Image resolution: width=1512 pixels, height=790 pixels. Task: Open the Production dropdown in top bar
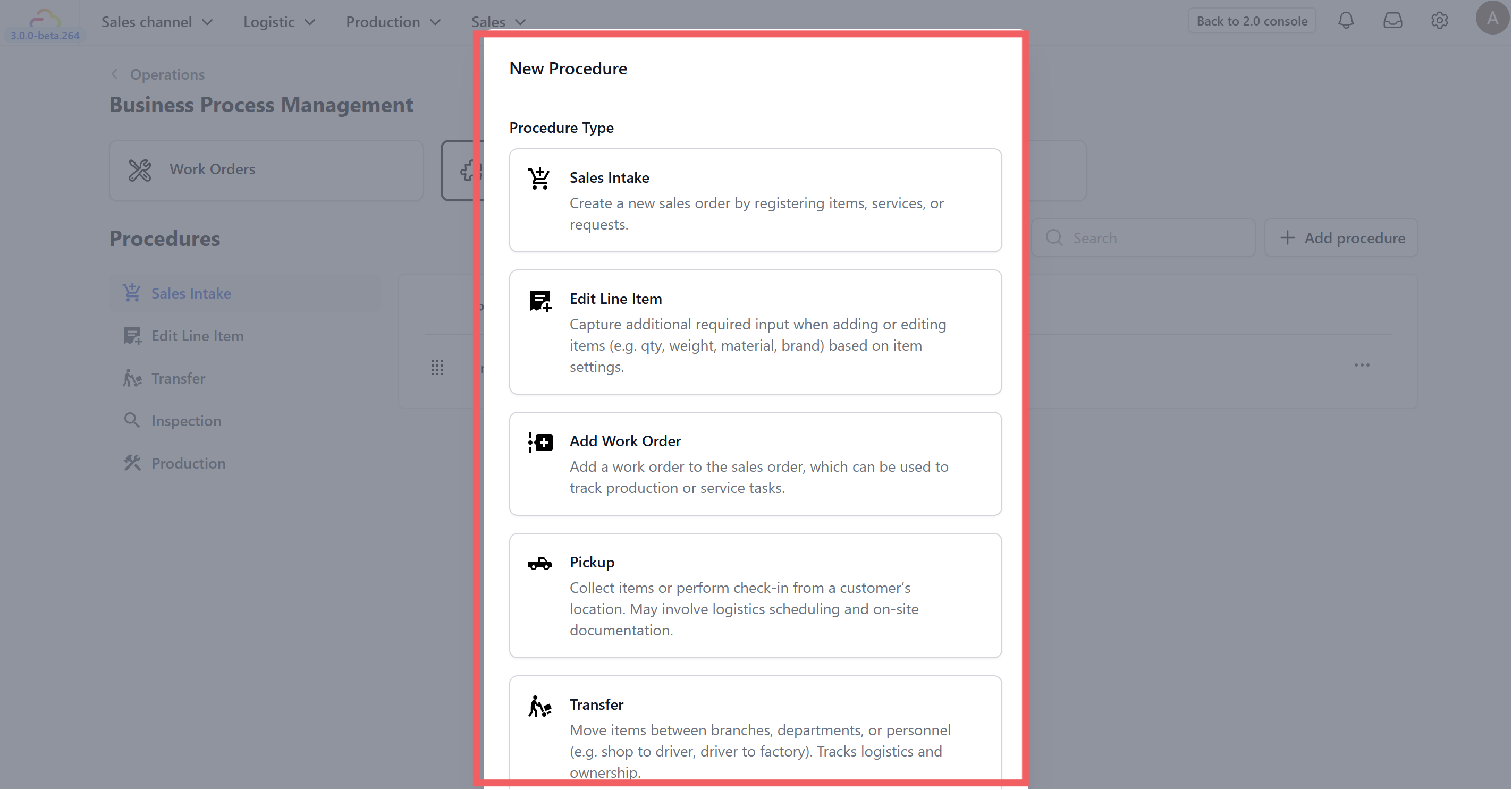(x=393, y=22)
